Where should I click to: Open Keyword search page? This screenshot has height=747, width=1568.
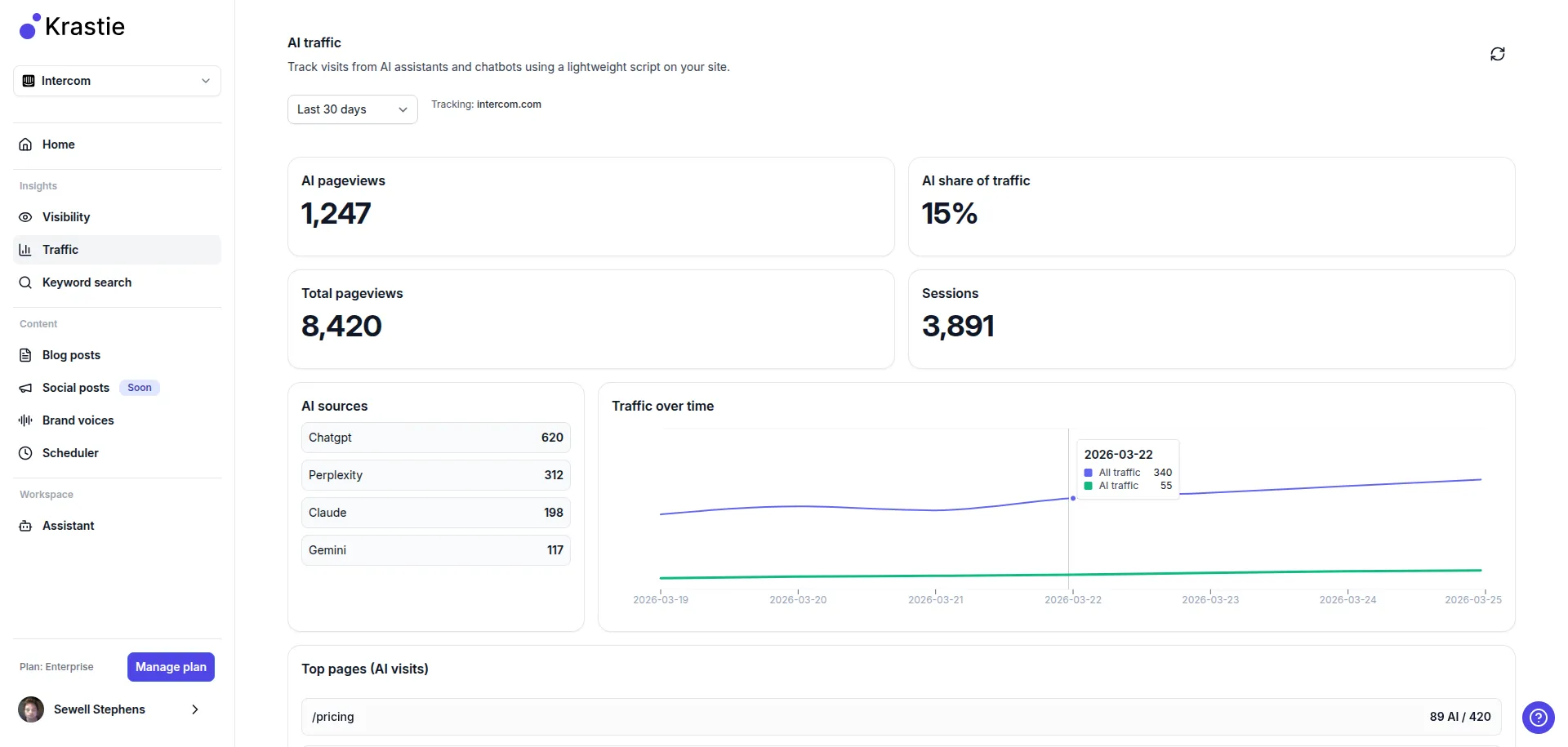coord(117,282)
